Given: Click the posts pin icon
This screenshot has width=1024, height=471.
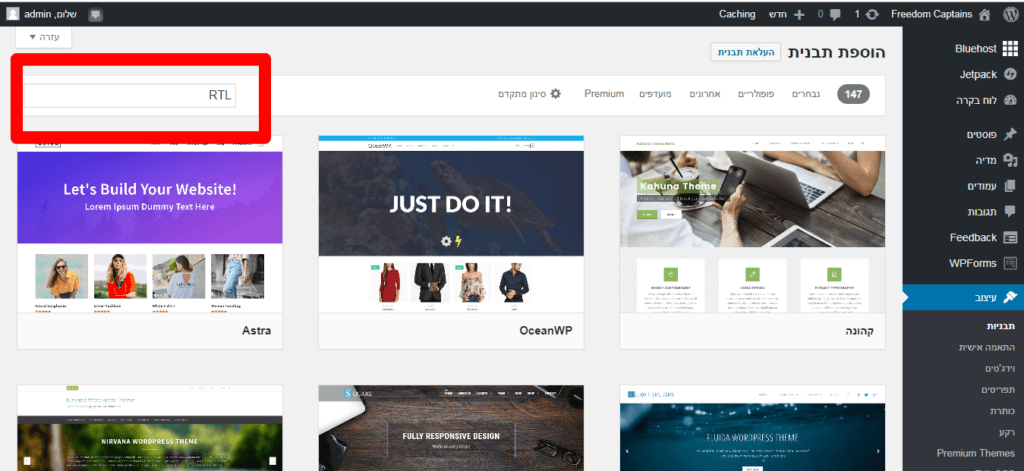Looking at the screenshot, I should [x=1010, y=134].
